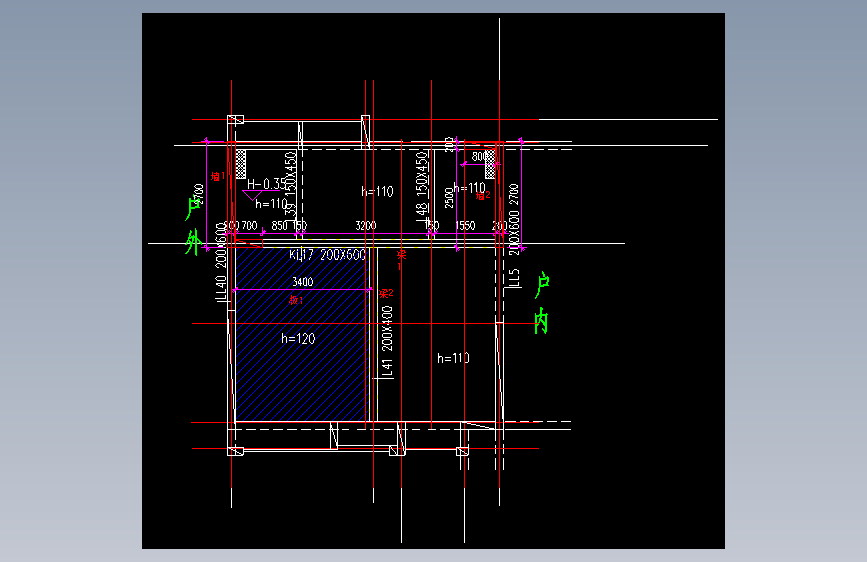
Task: Click the 3400 dimension text
Action: [x=302, y=282]
